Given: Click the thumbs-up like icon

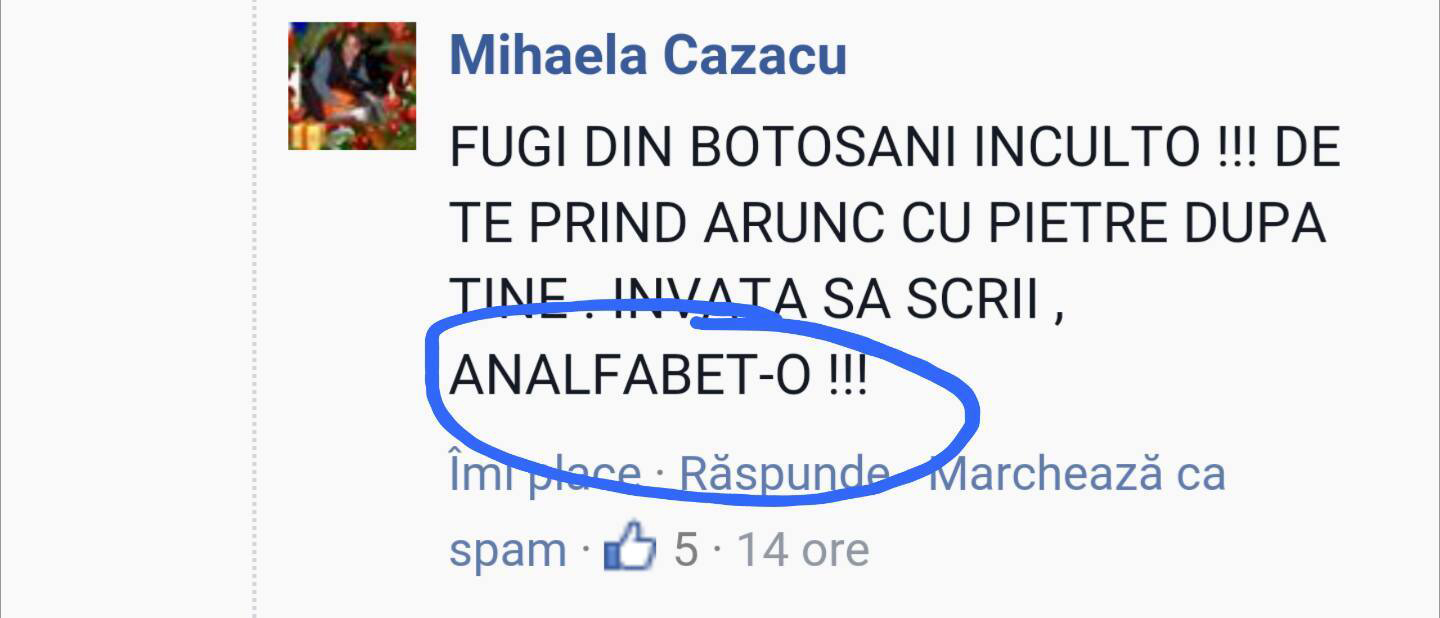Looking at the screenshot, I should [x=630, y=548].
